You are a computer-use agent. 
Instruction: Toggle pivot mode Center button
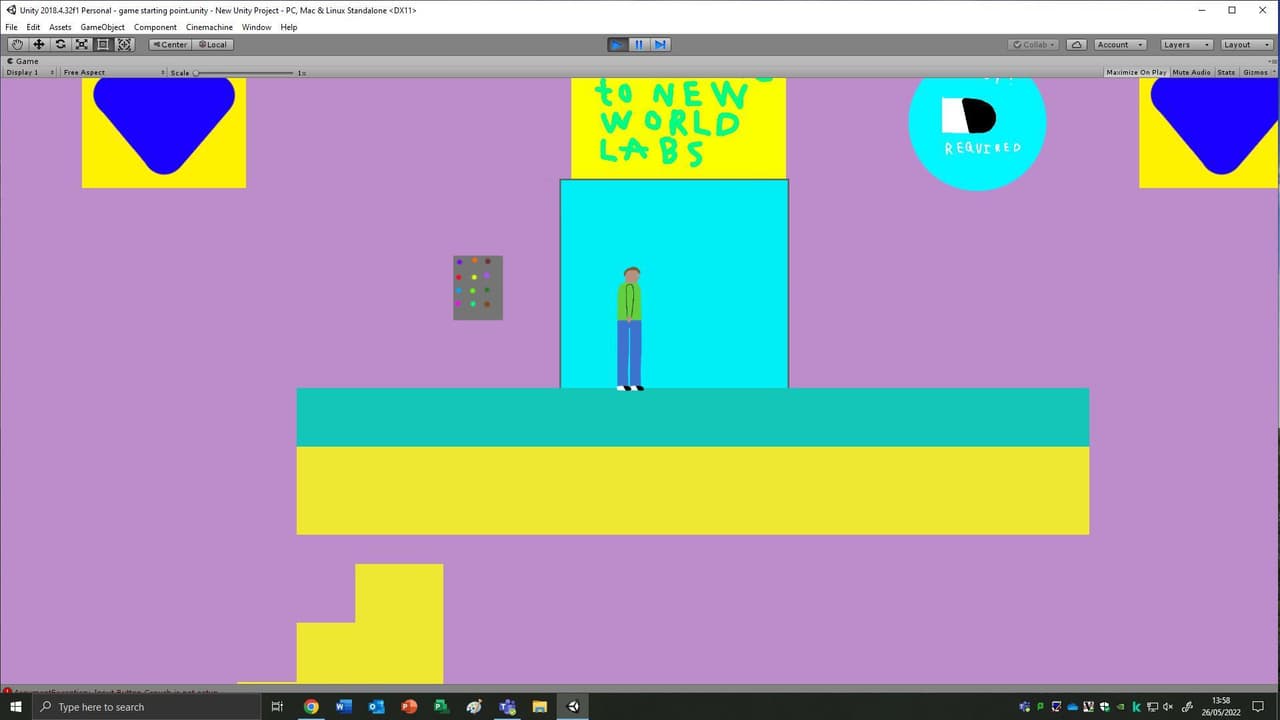[x=169, y=44]
